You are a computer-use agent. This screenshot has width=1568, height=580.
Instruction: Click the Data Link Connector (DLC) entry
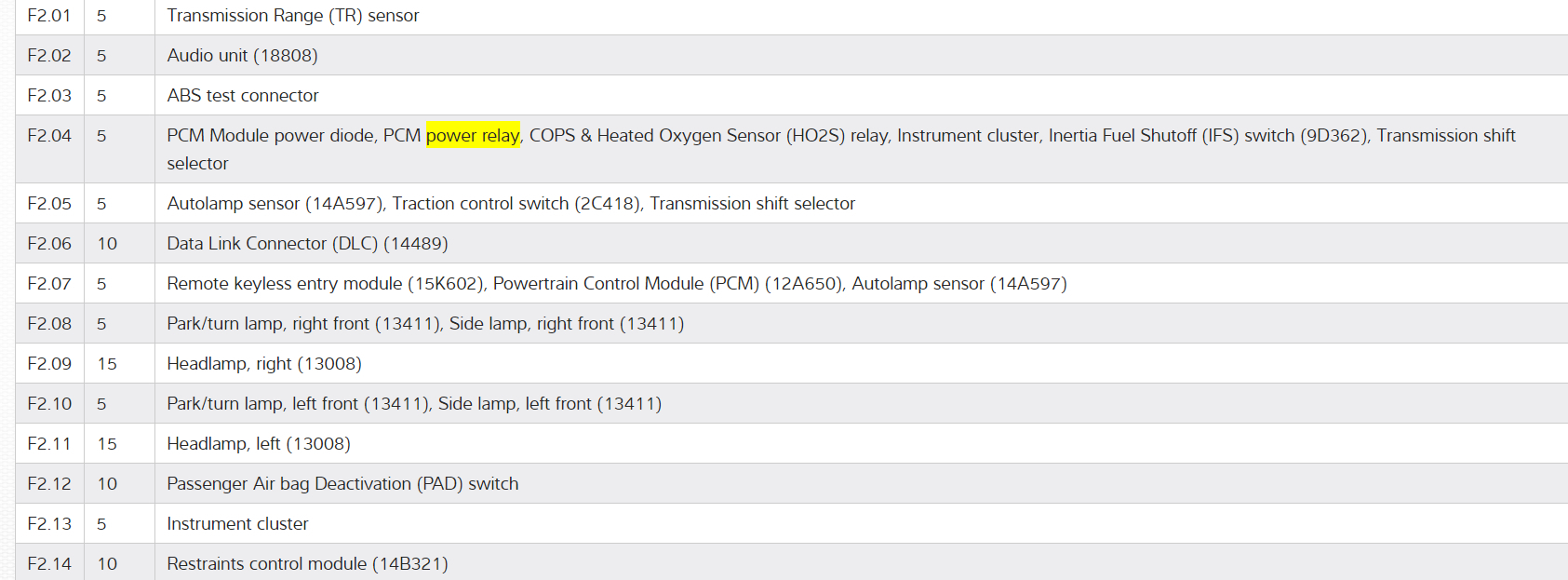coord(307,244)
